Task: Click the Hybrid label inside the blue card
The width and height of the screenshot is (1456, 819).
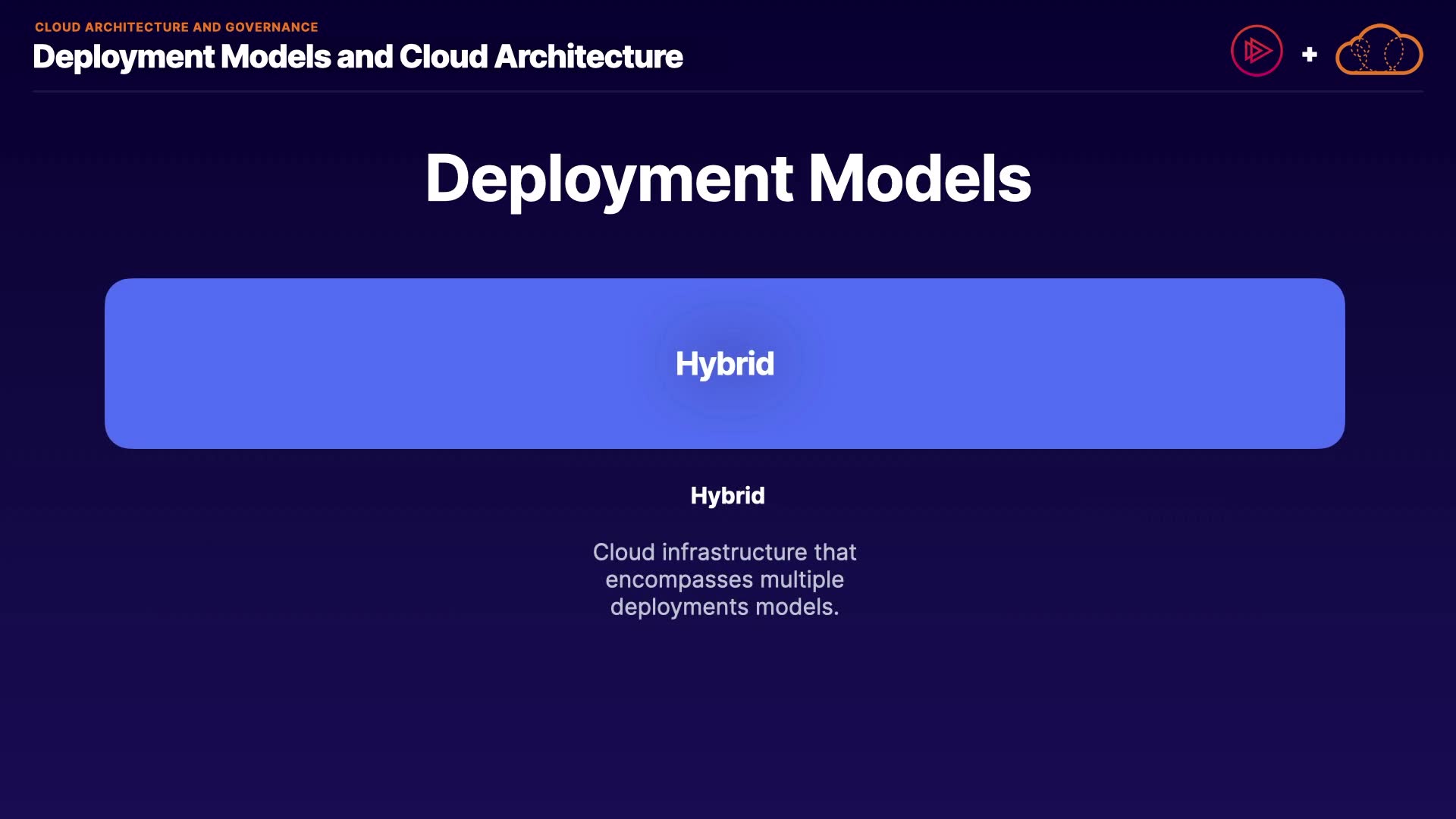Action: pos(724,364)
